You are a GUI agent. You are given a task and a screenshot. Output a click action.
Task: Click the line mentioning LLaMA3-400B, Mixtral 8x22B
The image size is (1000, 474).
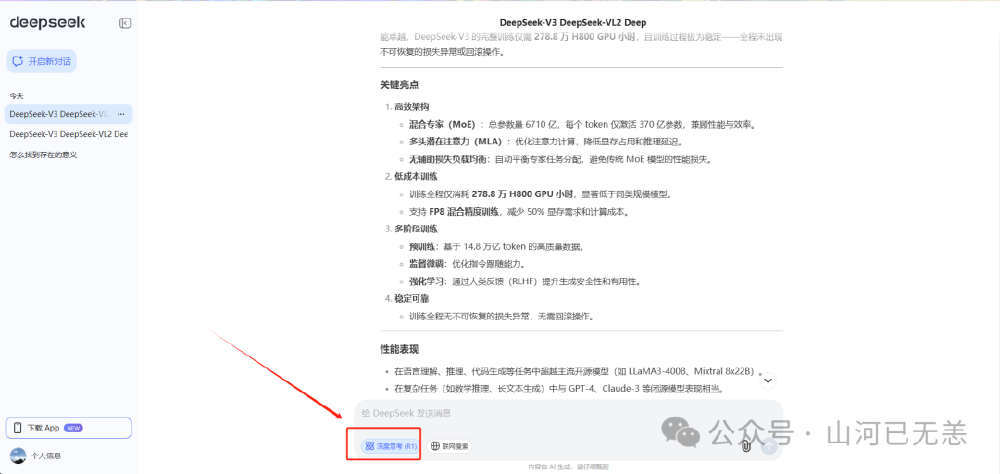578,371
